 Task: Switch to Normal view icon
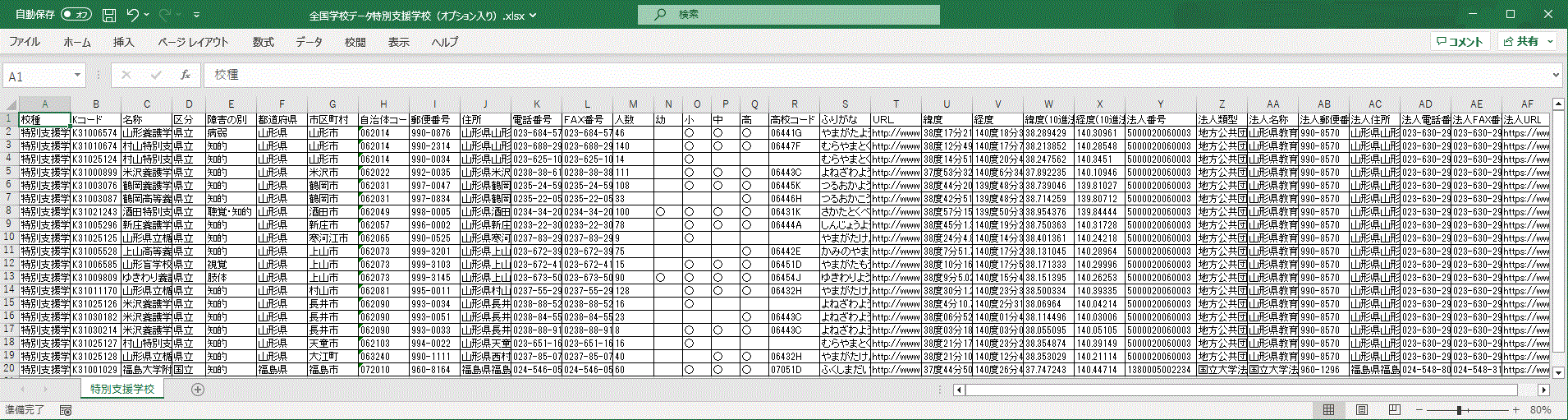point(1328,410)
